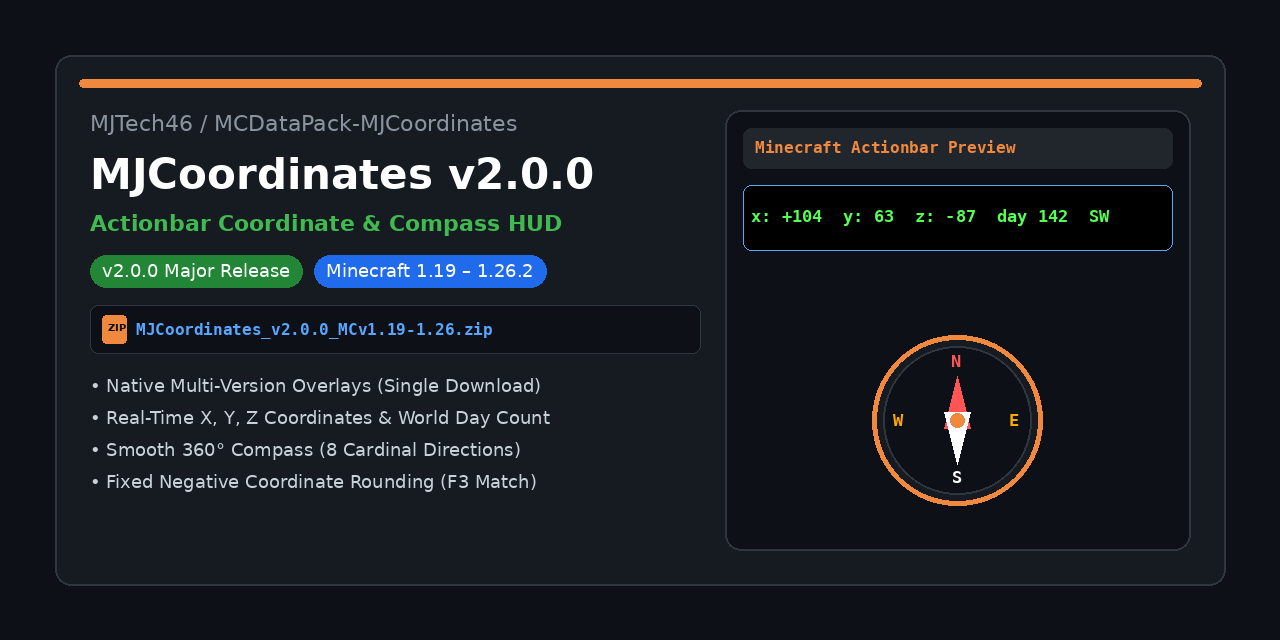Click the white south compass needle
The image size is (1280, 640).
[957, 447]
